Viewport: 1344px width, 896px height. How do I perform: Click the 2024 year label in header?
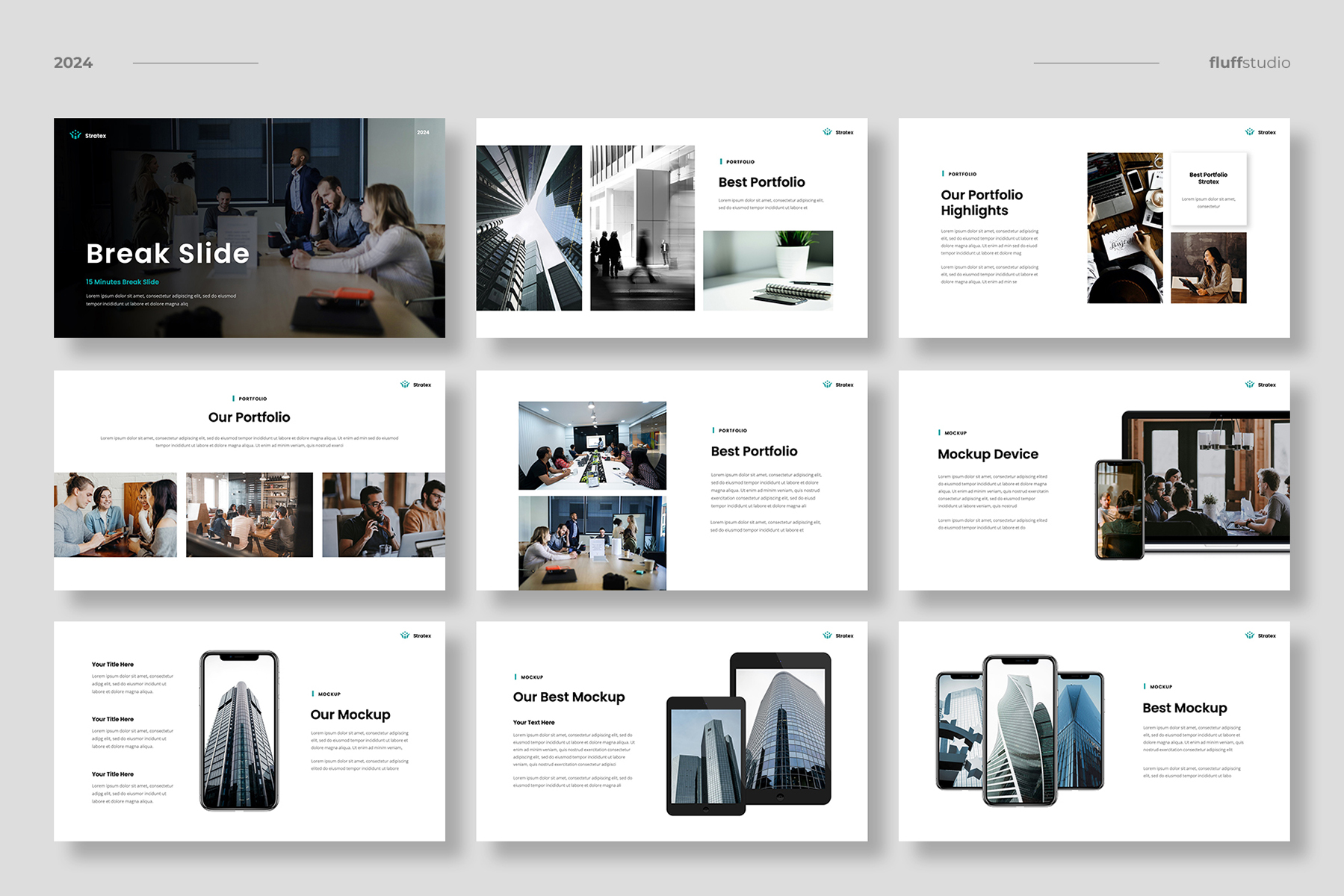pyautogui.click(x=73, y=63)
